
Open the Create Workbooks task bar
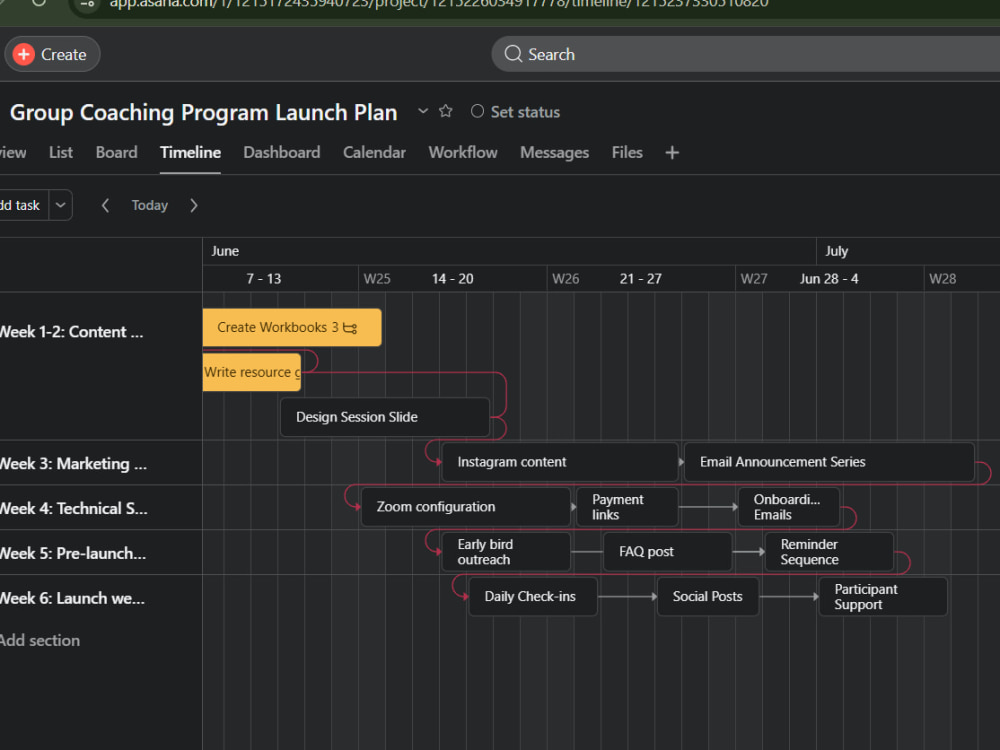pos(292,327)
